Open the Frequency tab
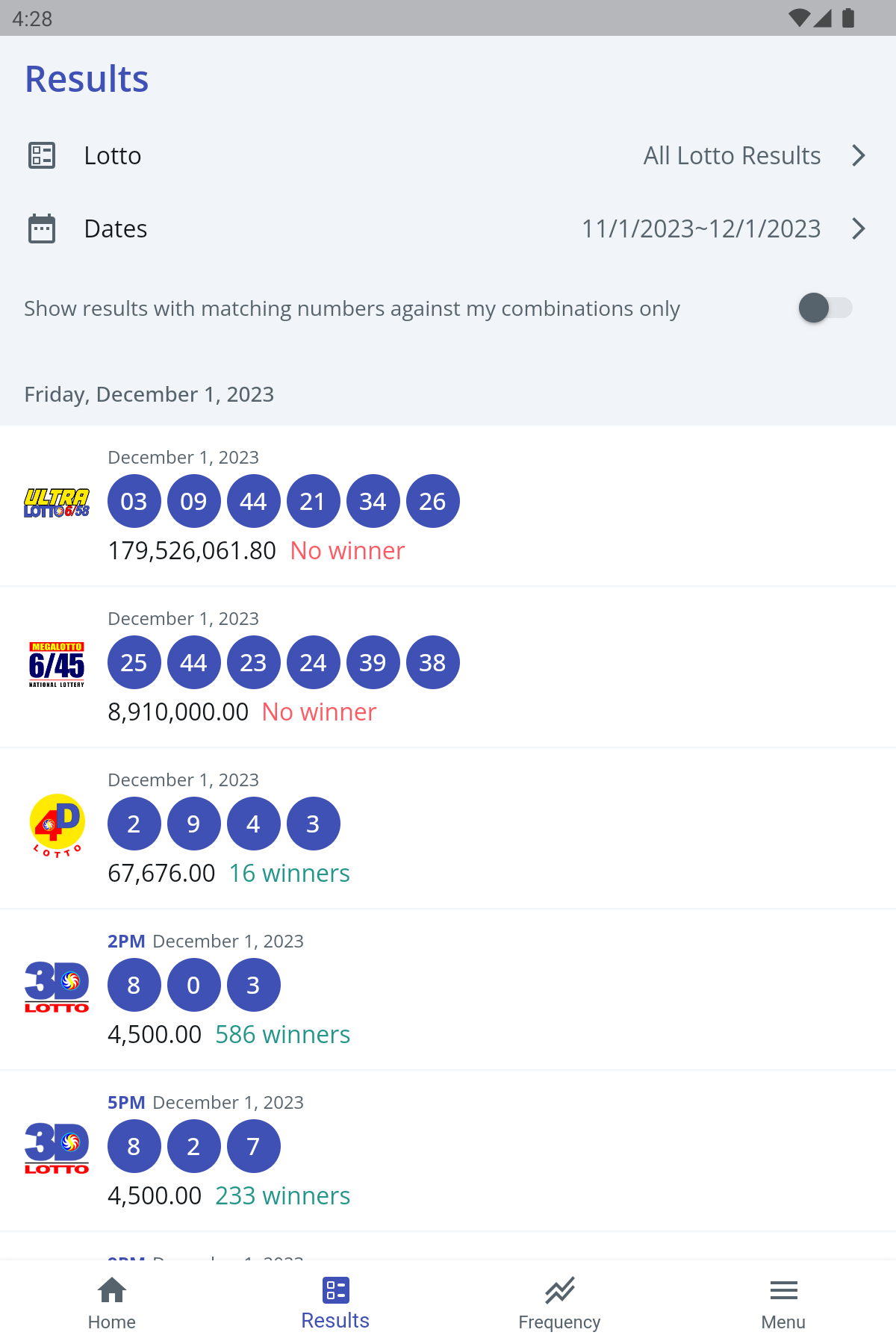 [560, 1304]
